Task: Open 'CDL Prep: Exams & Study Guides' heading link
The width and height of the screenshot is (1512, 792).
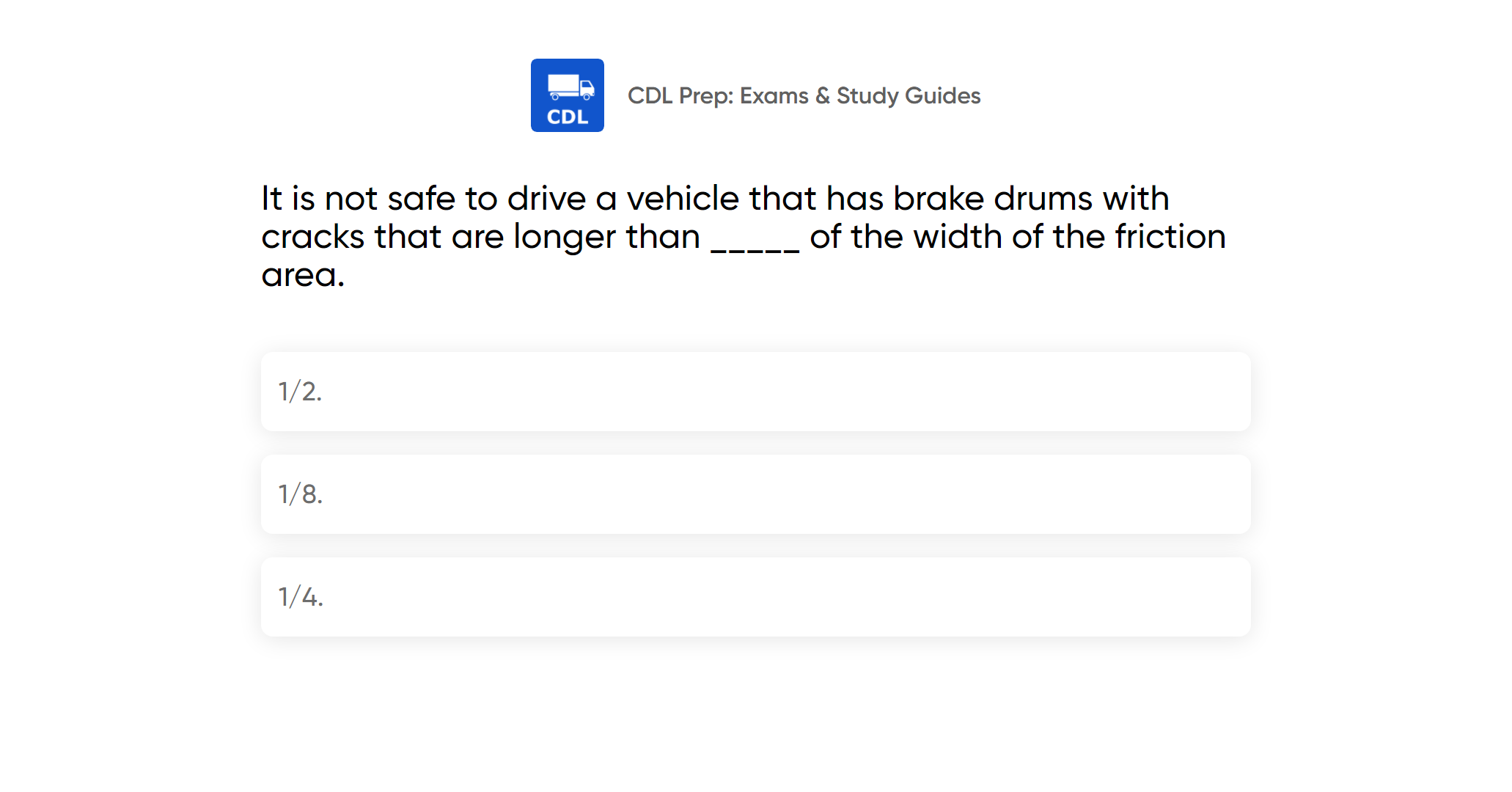Action: point(804,95)
